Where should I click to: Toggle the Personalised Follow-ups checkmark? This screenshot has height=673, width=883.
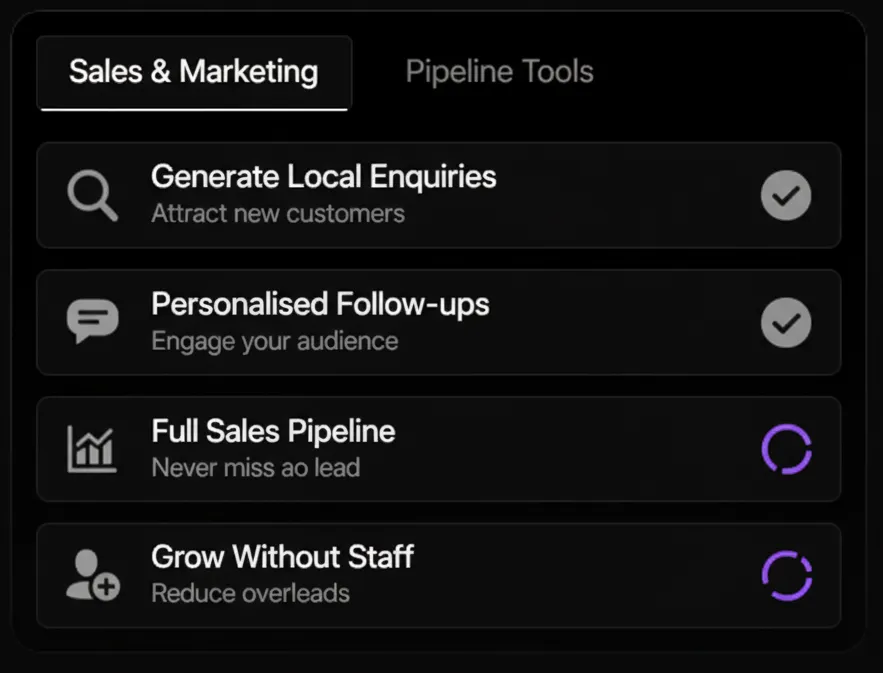click(x=786, y=322)
